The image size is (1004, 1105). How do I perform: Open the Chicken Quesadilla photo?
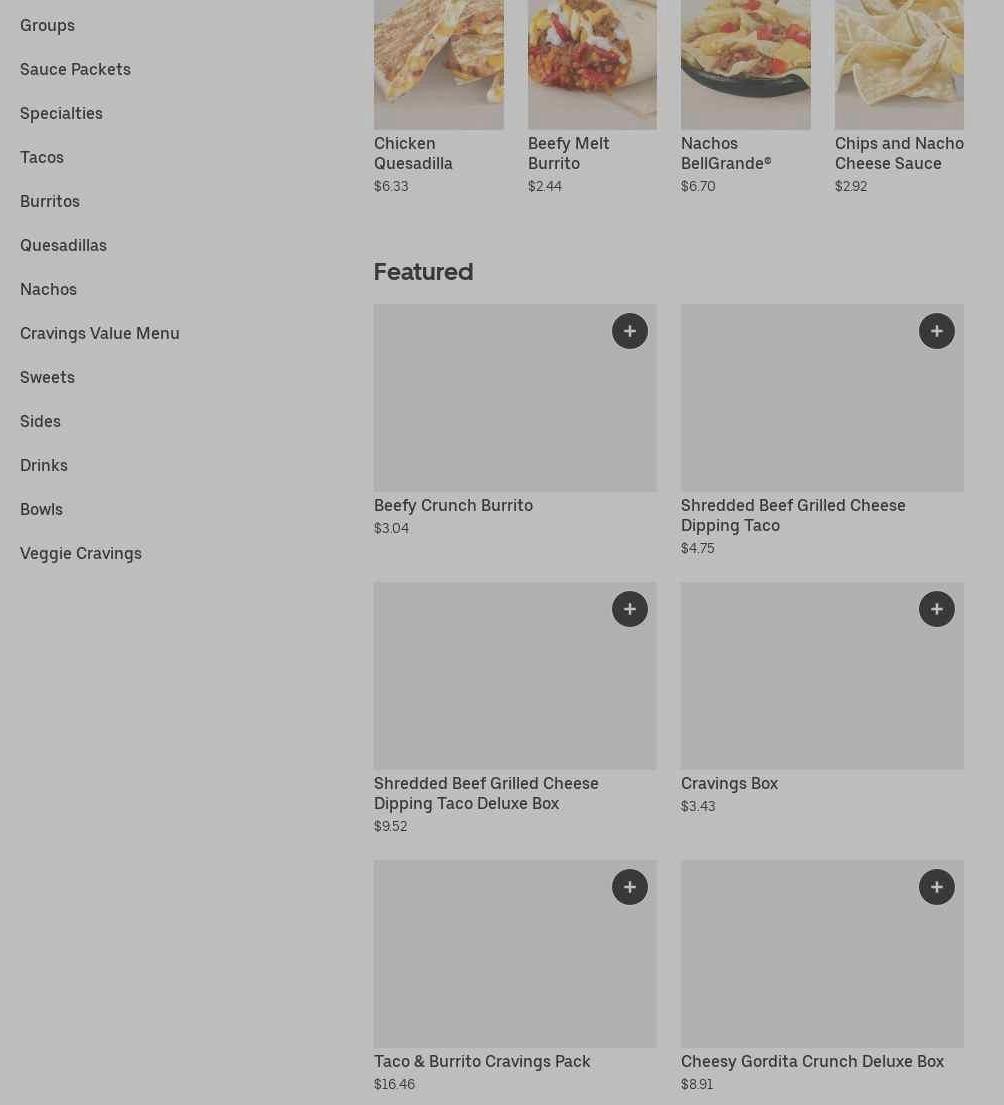(x=439, y=64)
